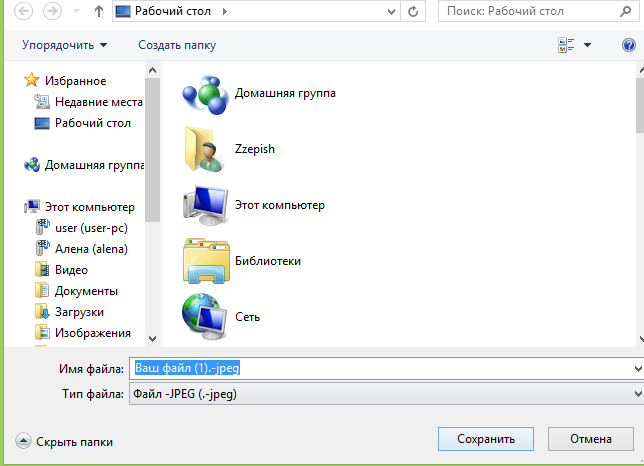Viewport: 644px width, 466px height.
Task: Click sidebar scrollbar down arrow
Action: click(x=152, y=339)
